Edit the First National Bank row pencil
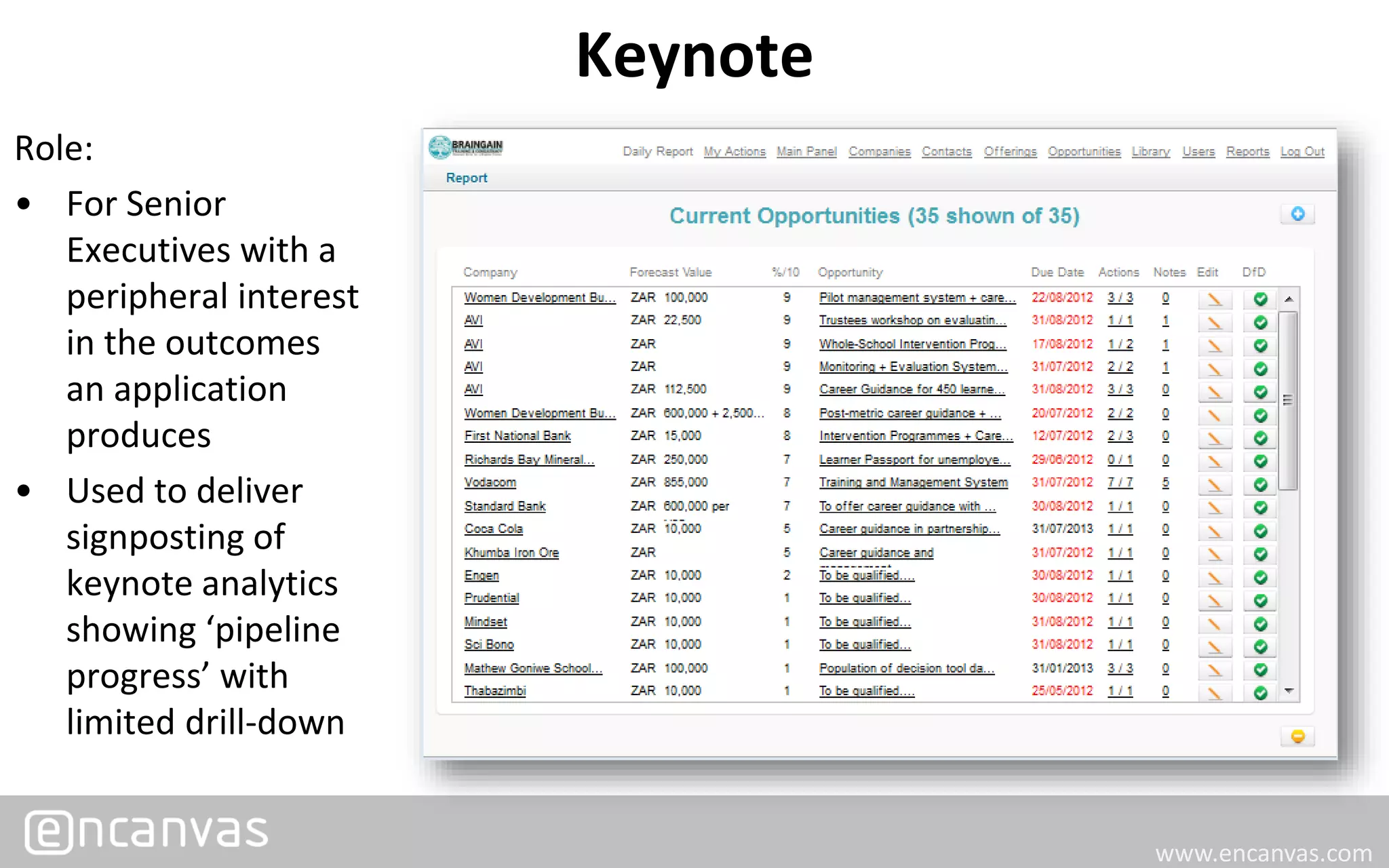 coord(1215,438)
